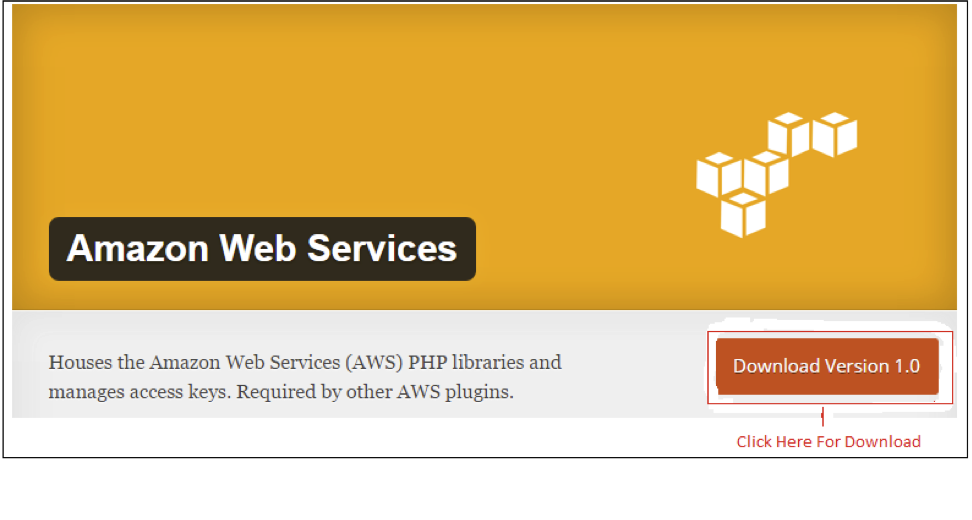The height and width of the screenshot is (520, 972).
Task: Click the red 'Click Here For Download' annotation
Action: tap(829, 441)
